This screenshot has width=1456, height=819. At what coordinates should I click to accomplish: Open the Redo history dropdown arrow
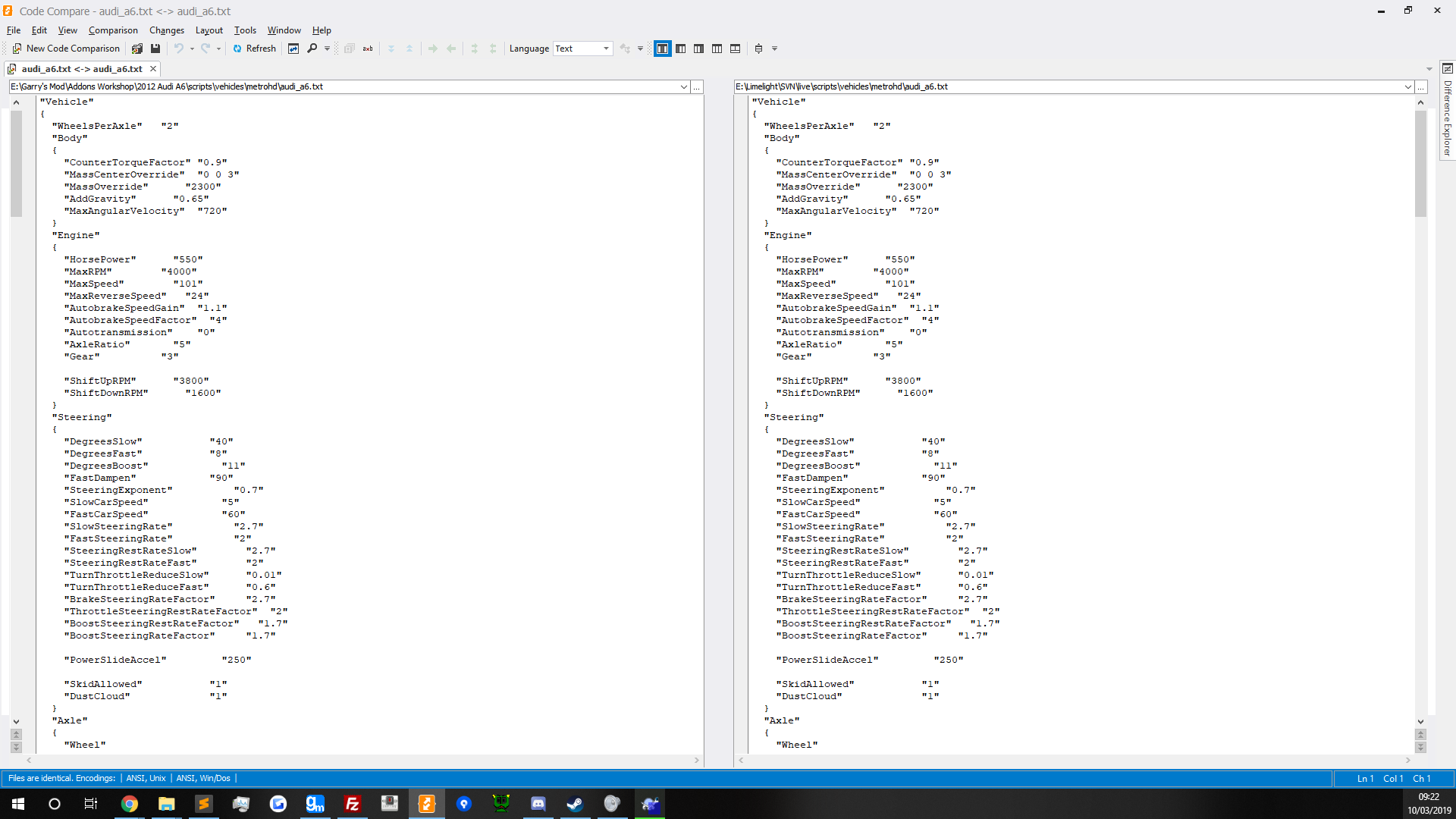[218, 49]
